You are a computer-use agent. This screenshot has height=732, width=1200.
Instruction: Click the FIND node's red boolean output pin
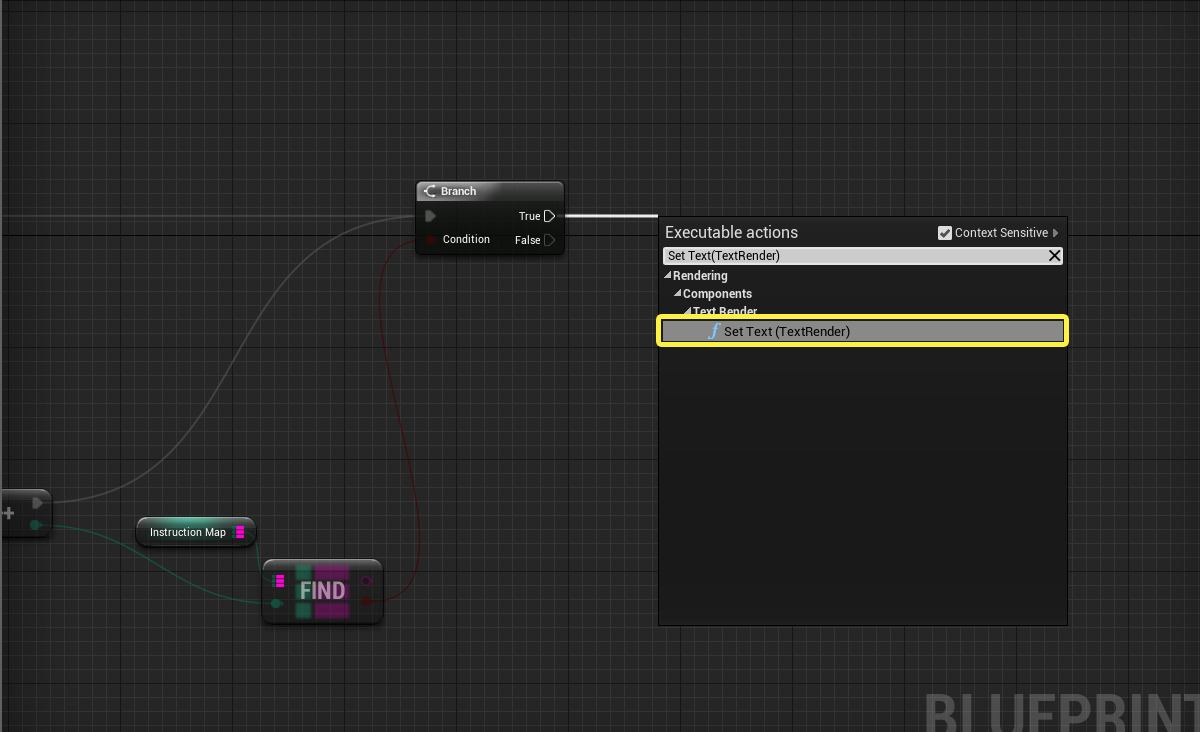367,602
